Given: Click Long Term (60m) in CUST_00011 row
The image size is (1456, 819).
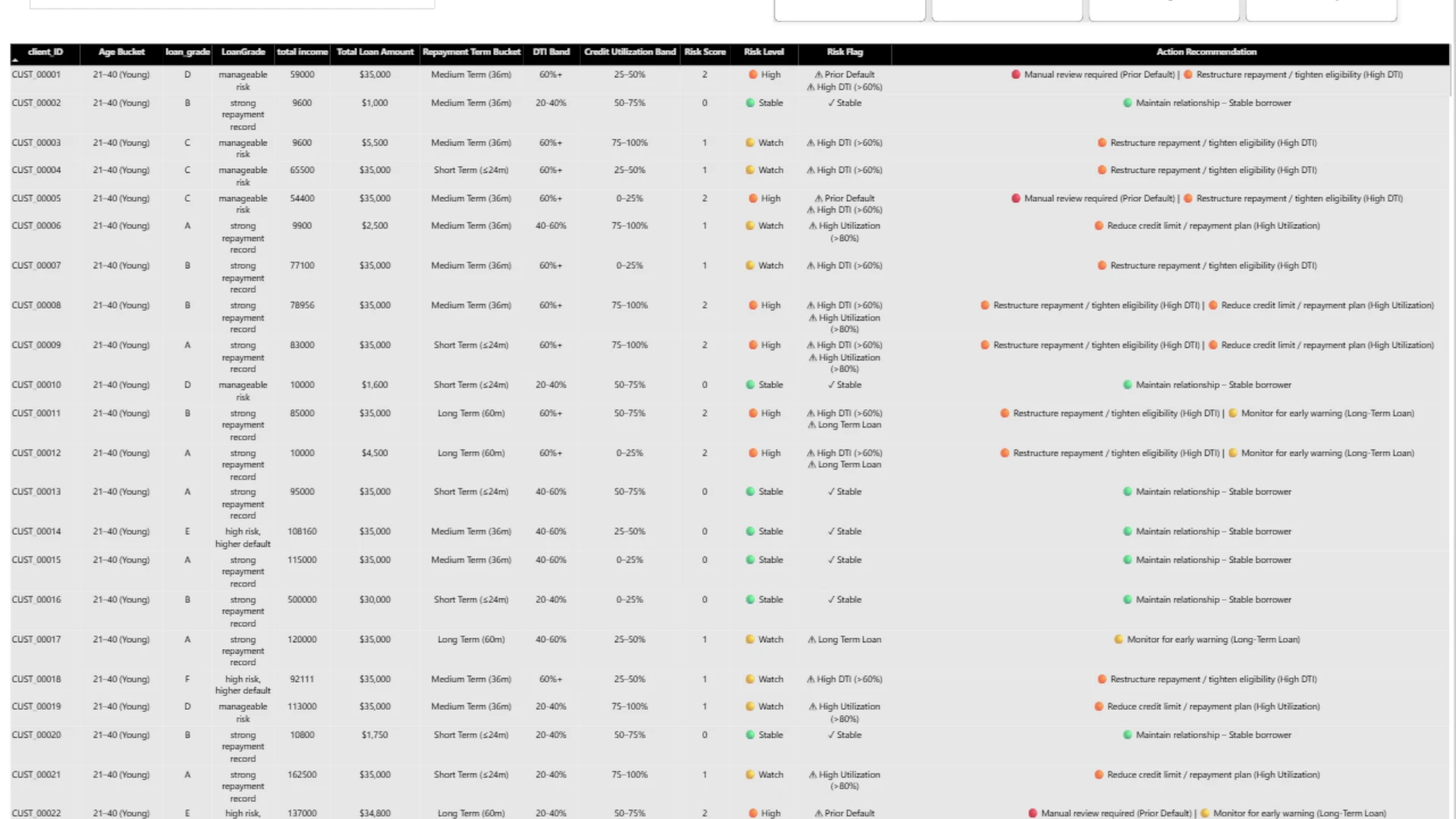Looking at the screenshot, I should tap(471, 414).
